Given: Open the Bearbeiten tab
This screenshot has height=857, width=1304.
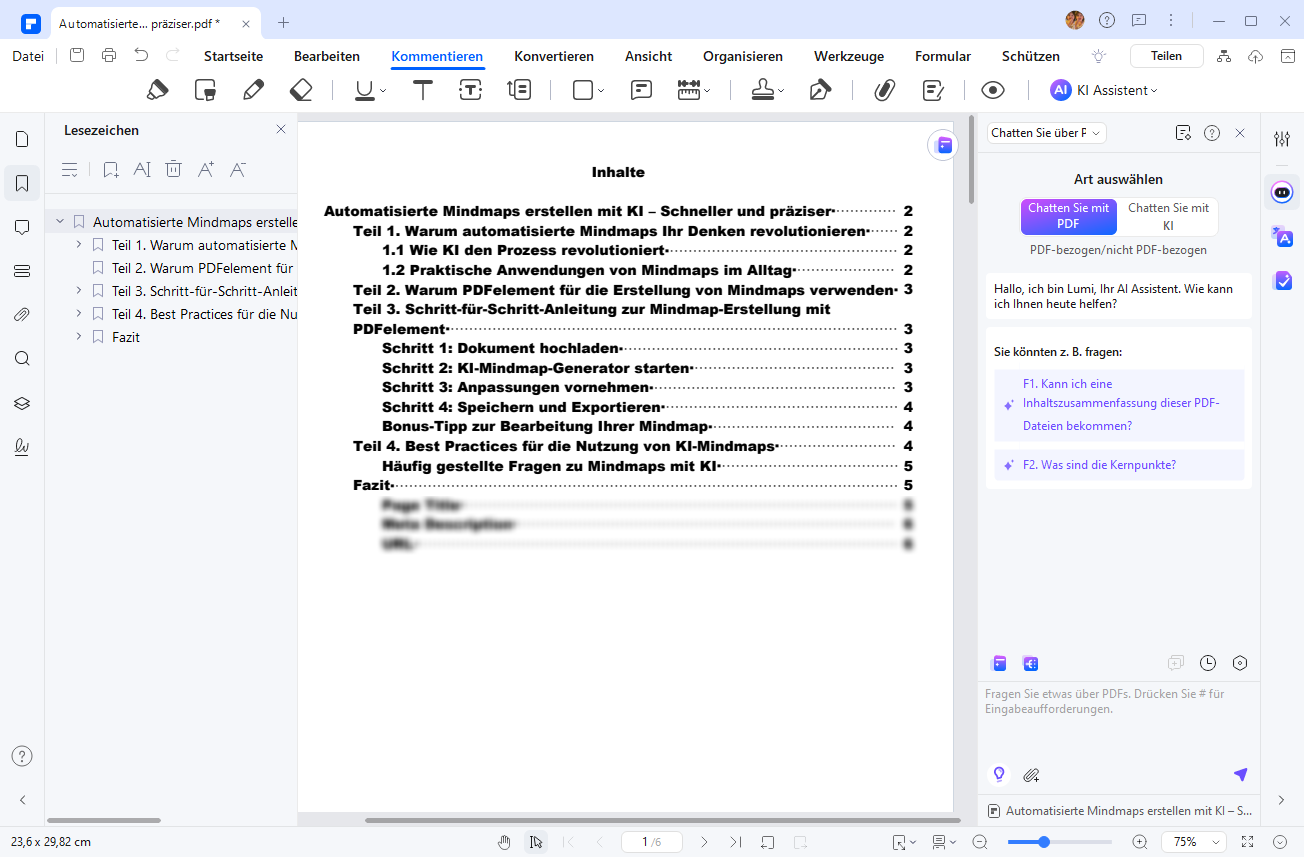Looking at the screenshot, I should click(x=327, y=56).
